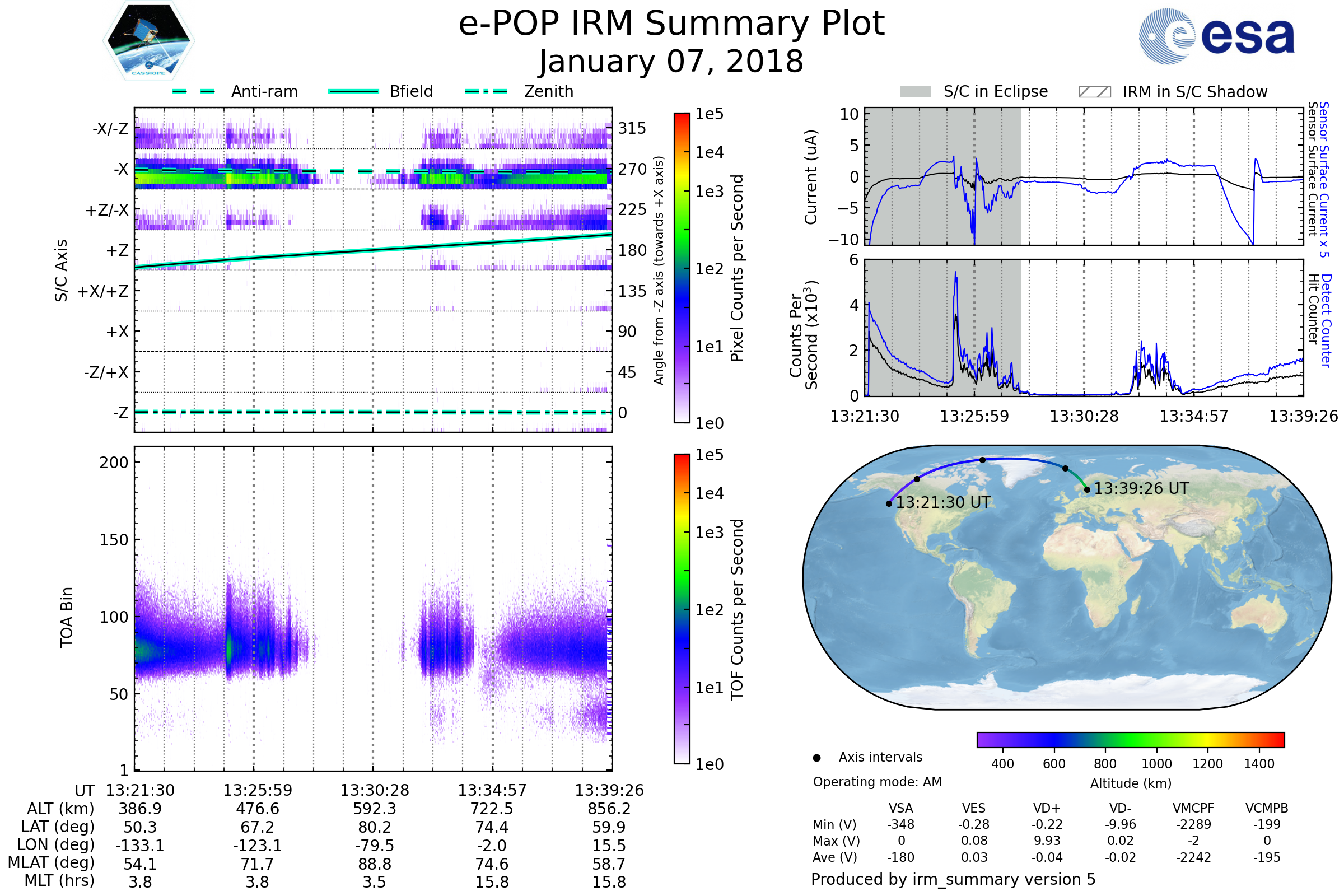This screenshot has width=1344, height=896.
Task: Click the IRM in S/C Shadow hatched box
Action: point(1094,92)
